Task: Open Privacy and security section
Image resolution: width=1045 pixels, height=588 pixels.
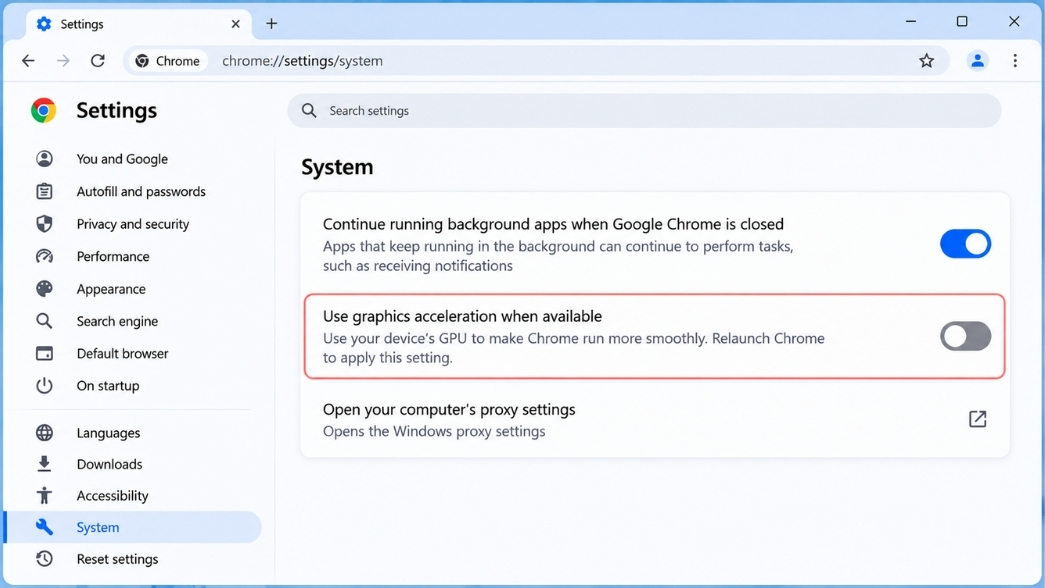Action: (133, 224)
